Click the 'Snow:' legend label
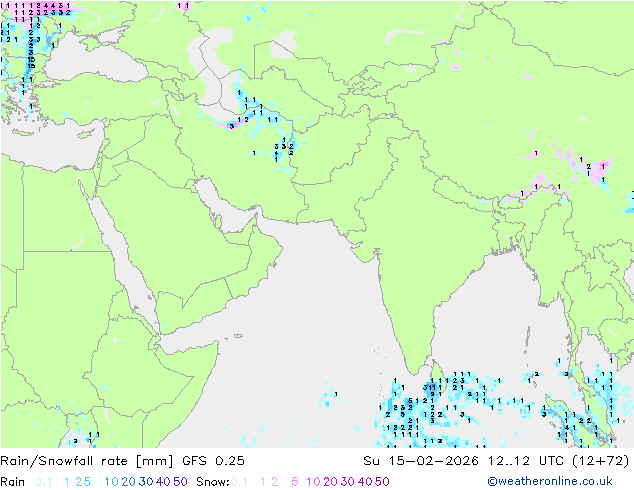The width and height of the screenshot is (634, 490). tap(213, 482)
